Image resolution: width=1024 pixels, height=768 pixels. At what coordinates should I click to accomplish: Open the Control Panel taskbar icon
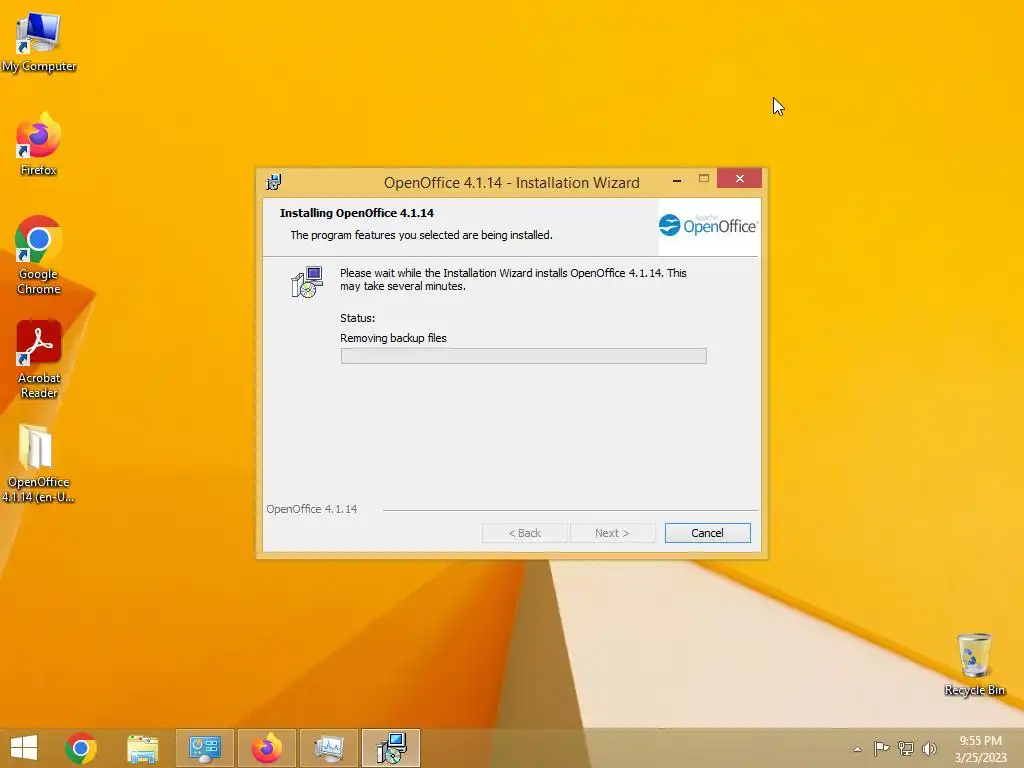pyautogui.click(x=204, y=748)
